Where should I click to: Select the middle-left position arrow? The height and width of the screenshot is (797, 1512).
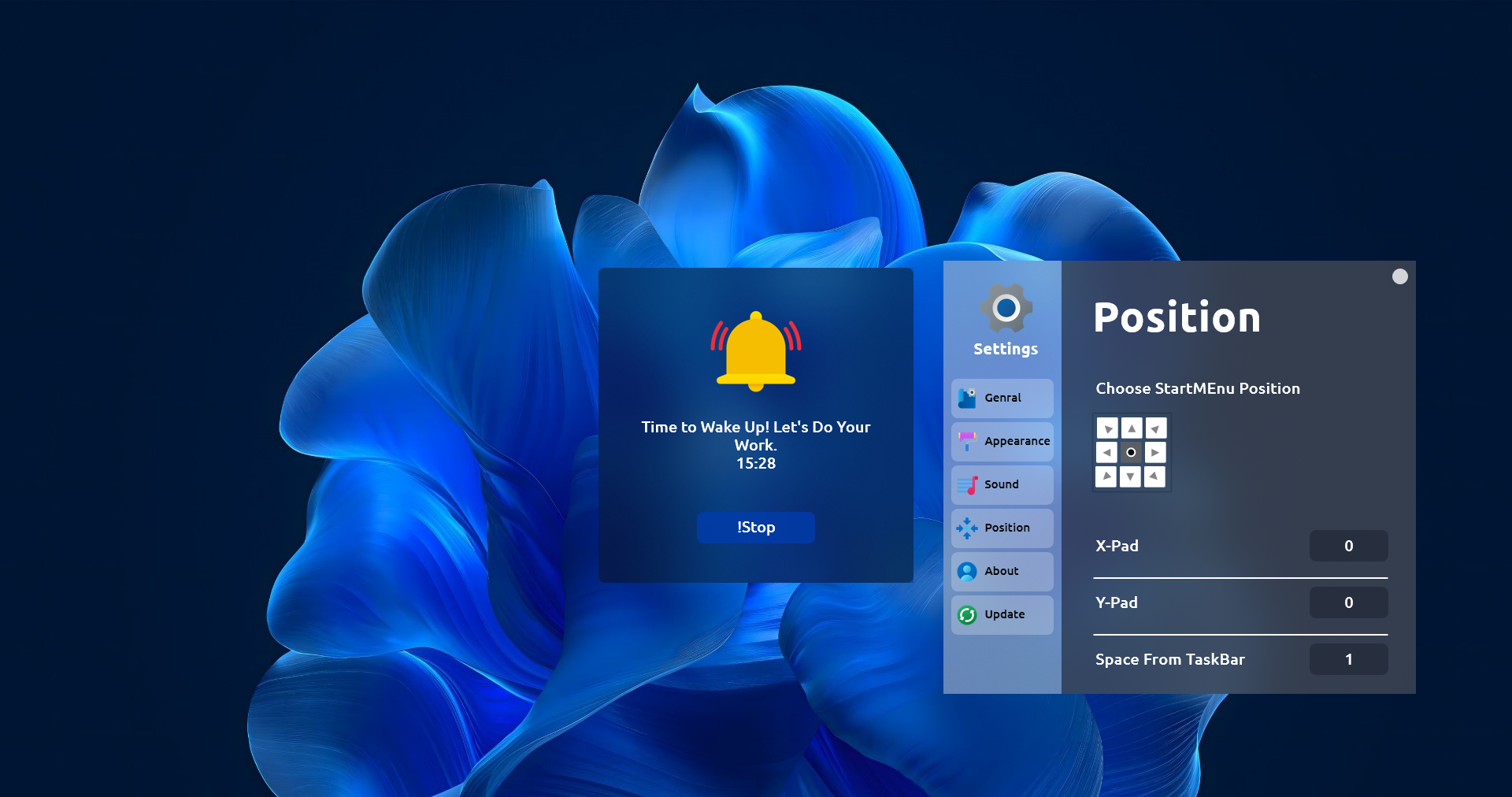1106,452
